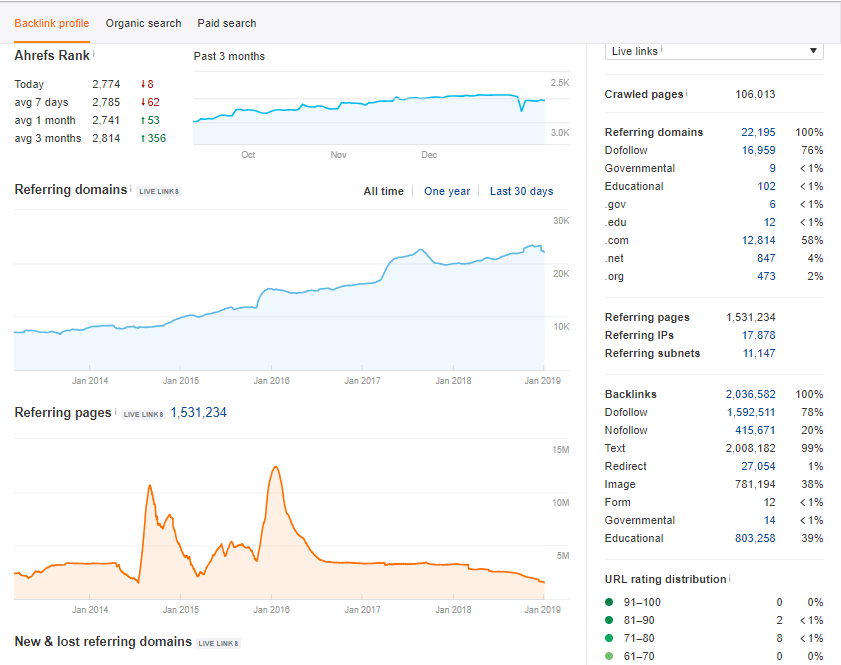Click the green 91–100 rating dot
841x665 pixels.
[609, 602]
